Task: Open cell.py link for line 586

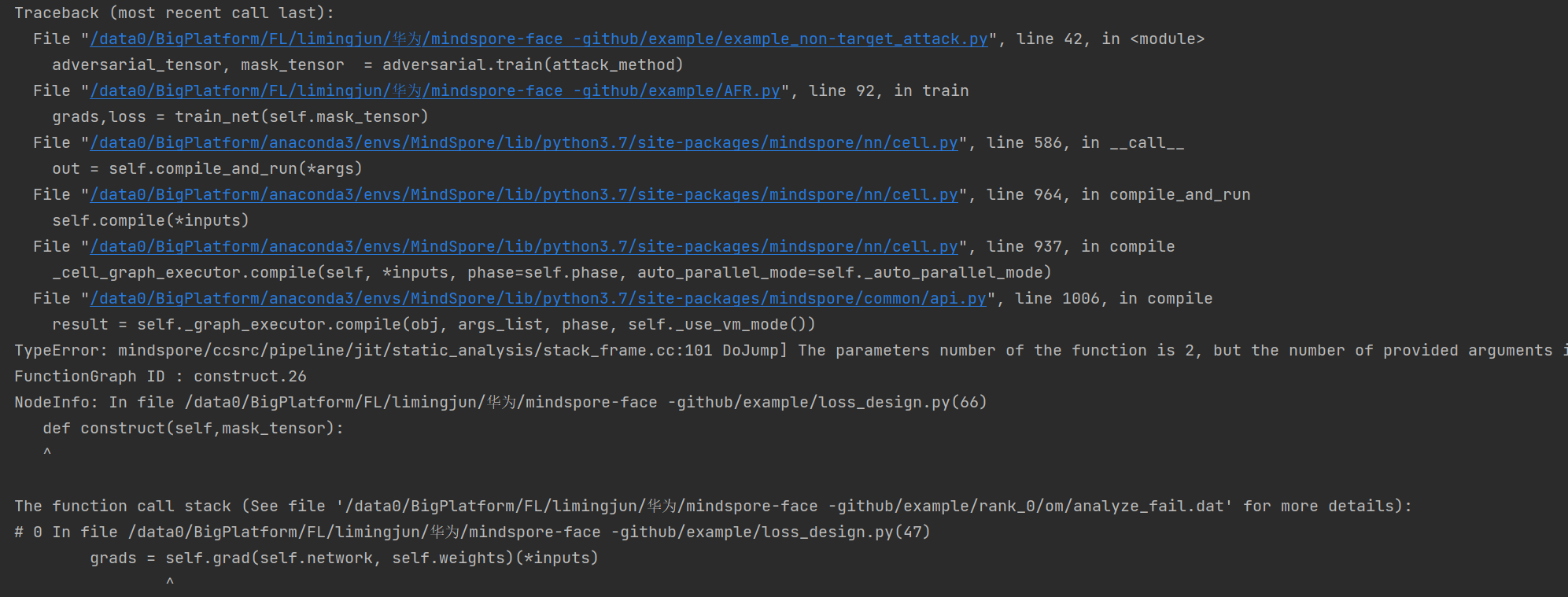Action: pos(524,143)
